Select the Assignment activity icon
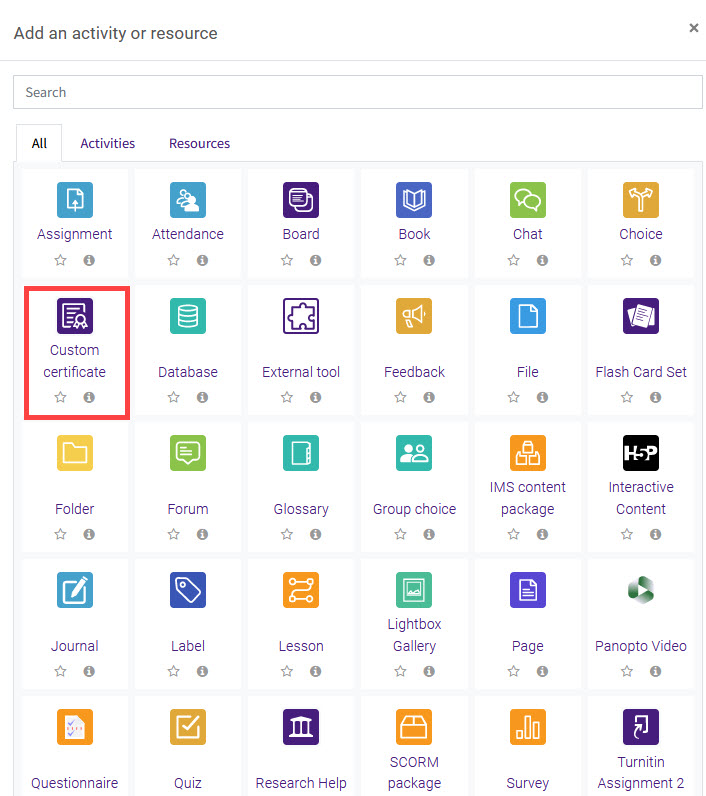Screen dimensions: 706x796 [x=75, y=200]
